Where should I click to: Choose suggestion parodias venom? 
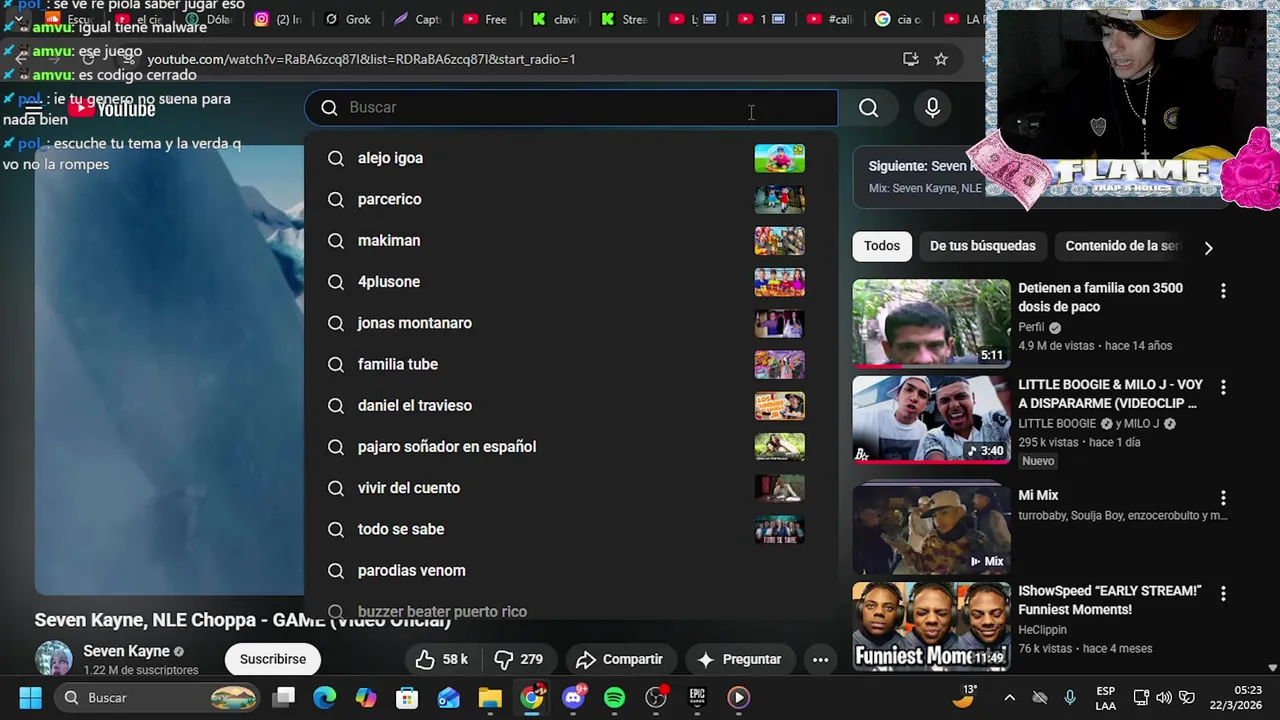(570, 570)
